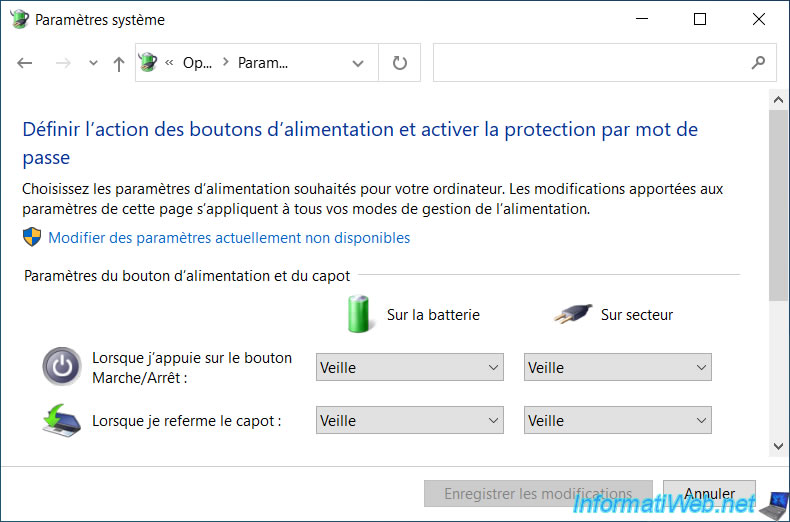Expand the address bar history dropdown
This screenshot has height=522, width=790.
pos(358,63)
